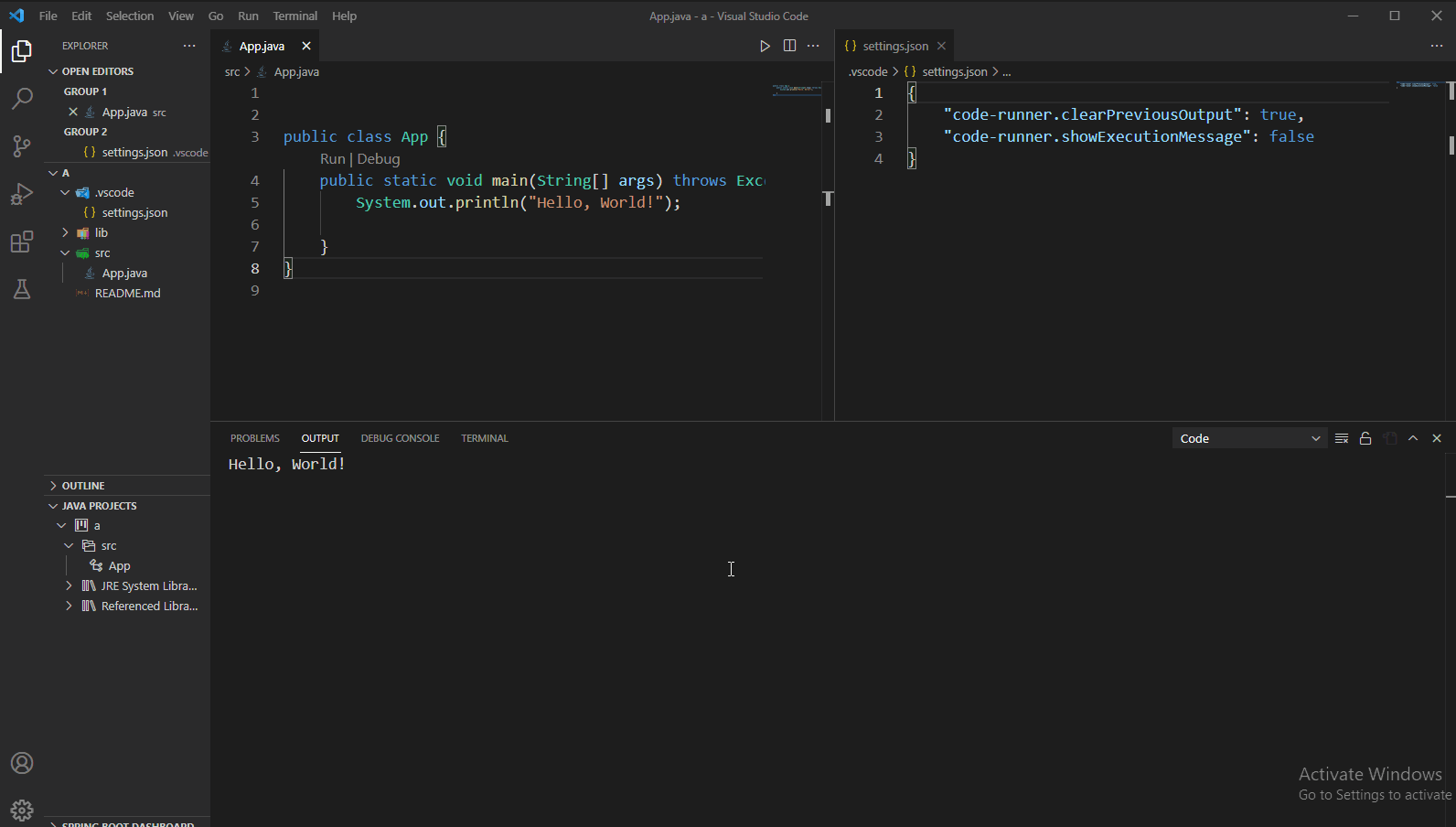Click .vscode in settings.json breadcrumb
This screenshot has height=827, width=1456.
(x=868, y=71)
